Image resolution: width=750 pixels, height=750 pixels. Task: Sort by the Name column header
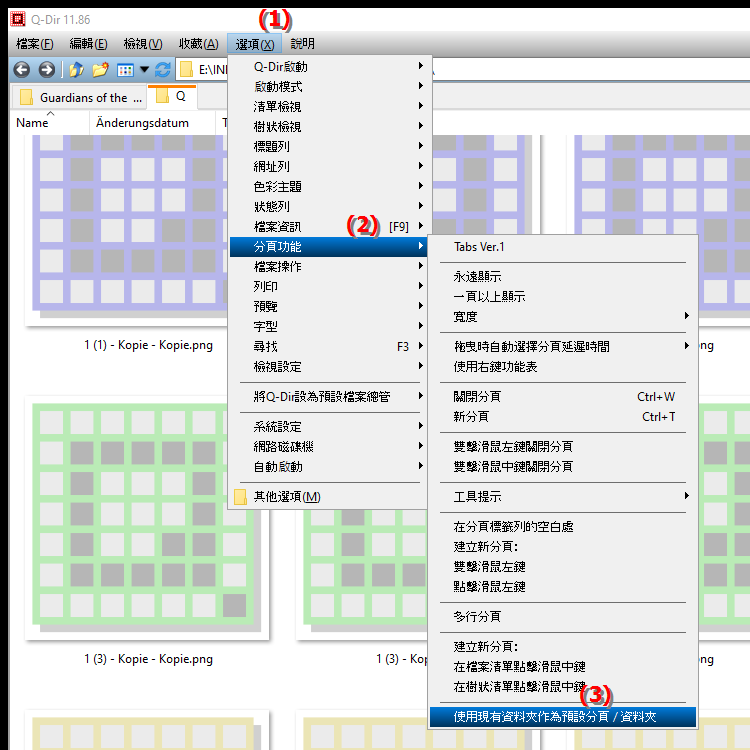(x=49, y=122)
